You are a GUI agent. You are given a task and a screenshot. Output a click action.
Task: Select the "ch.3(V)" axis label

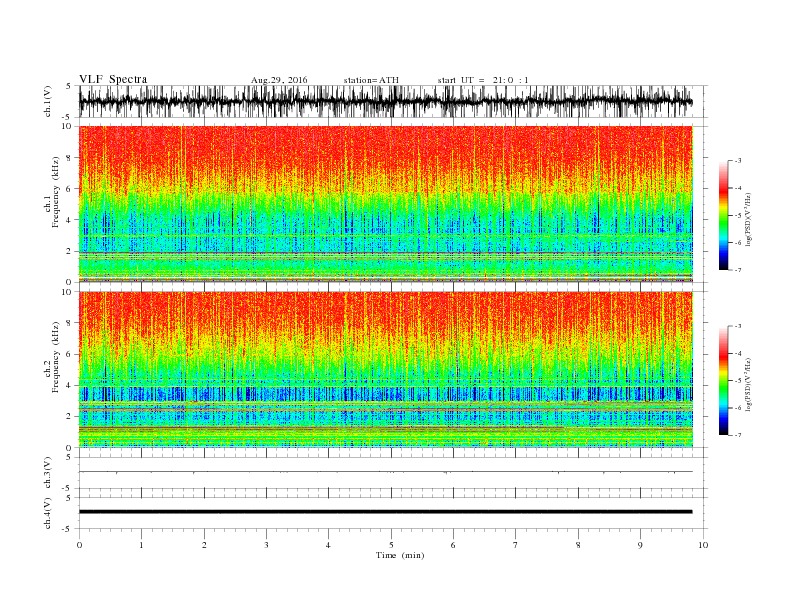48,473
